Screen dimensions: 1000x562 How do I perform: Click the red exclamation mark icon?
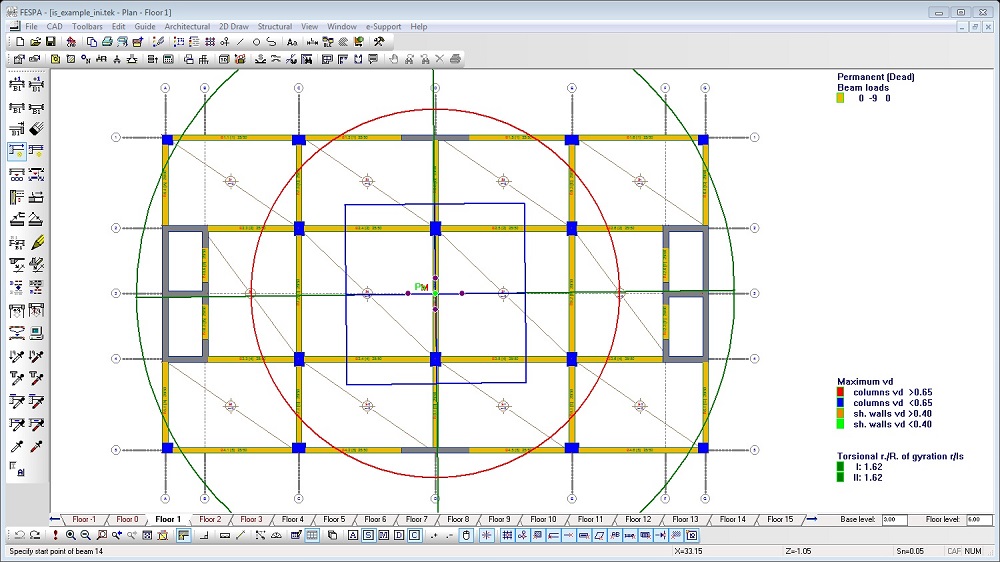[55, 535]
